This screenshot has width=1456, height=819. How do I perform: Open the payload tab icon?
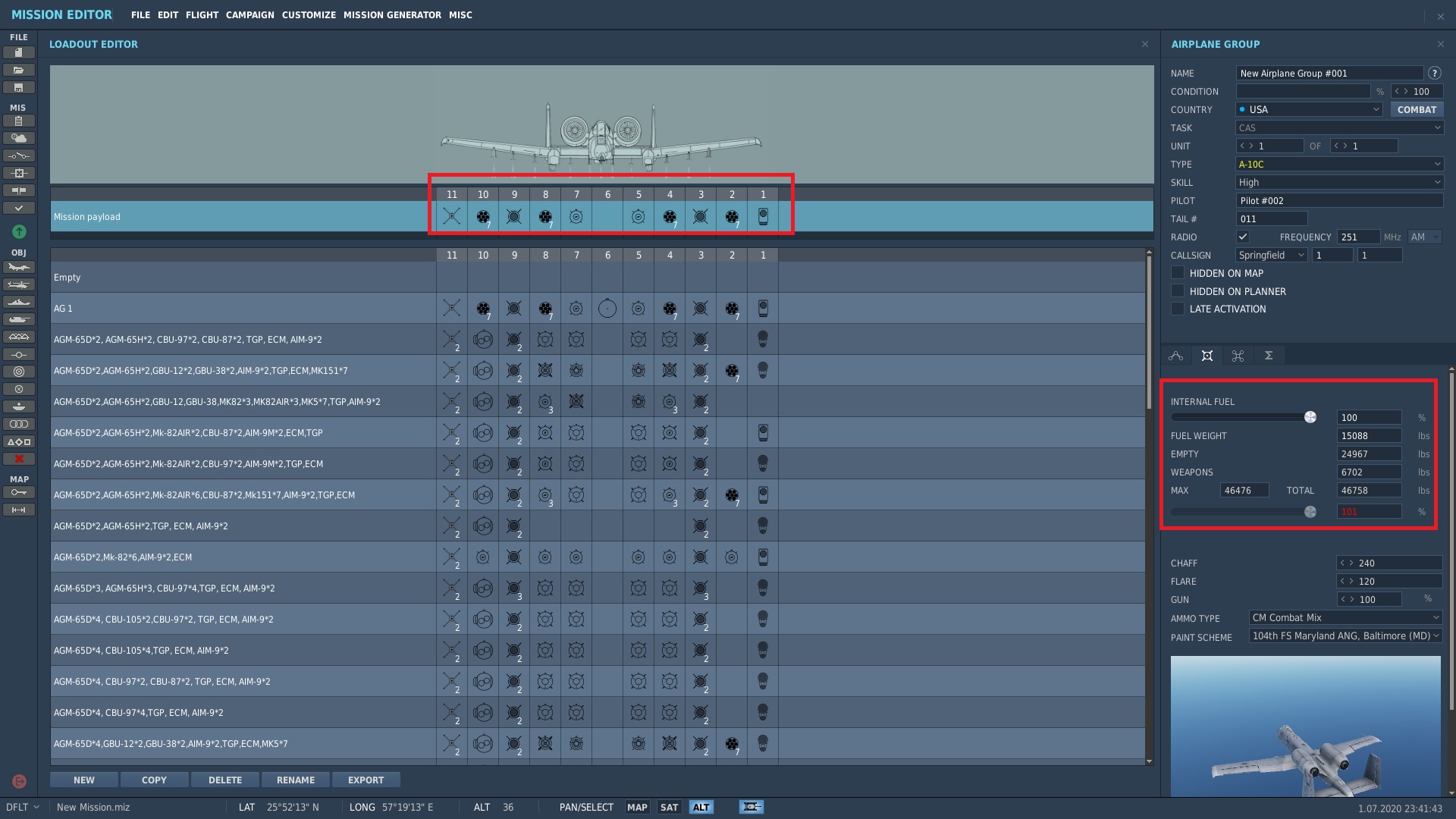pos(1207,356)
